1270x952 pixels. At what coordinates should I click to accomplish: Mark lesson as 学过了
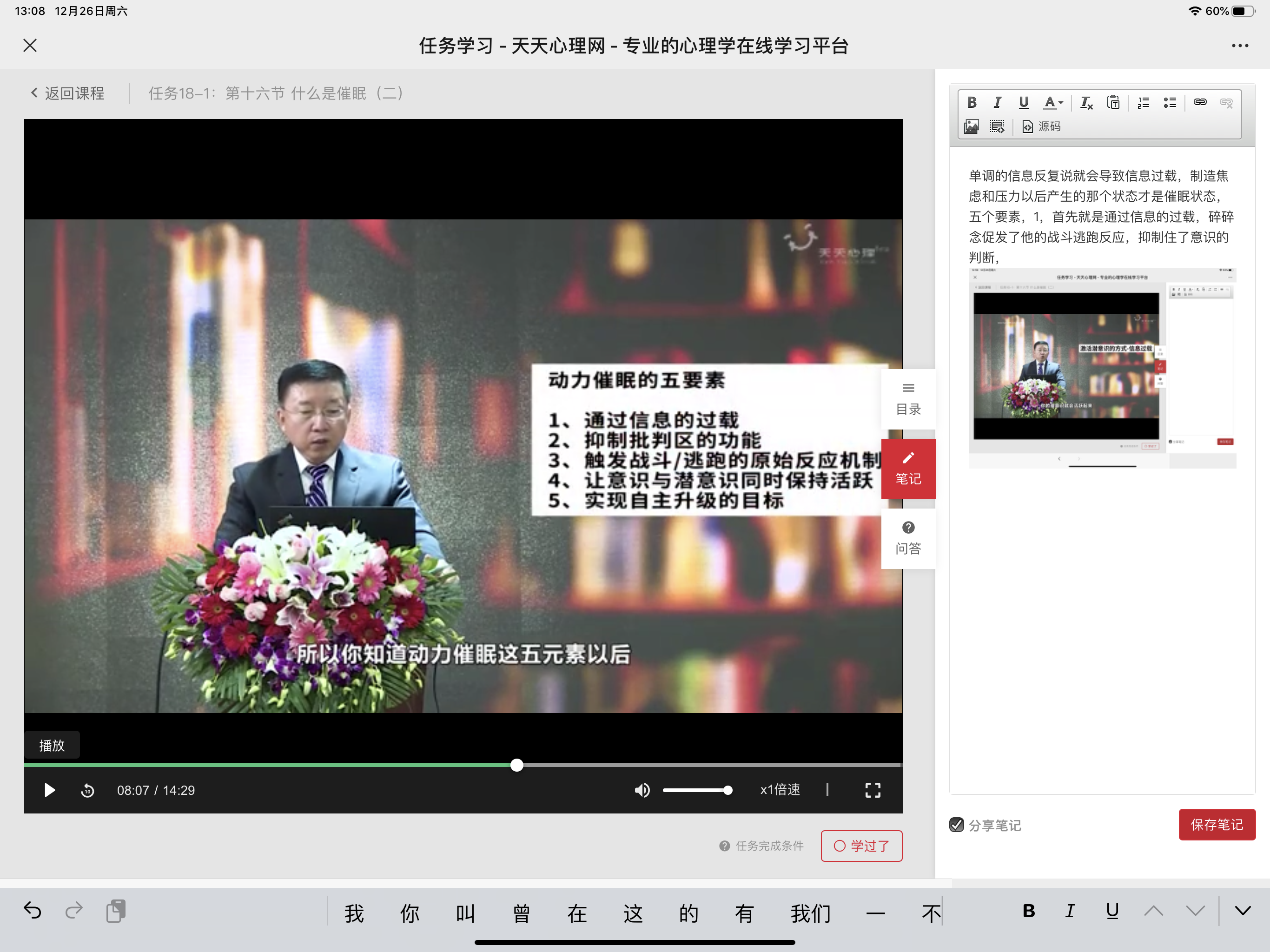click(861, 846)
